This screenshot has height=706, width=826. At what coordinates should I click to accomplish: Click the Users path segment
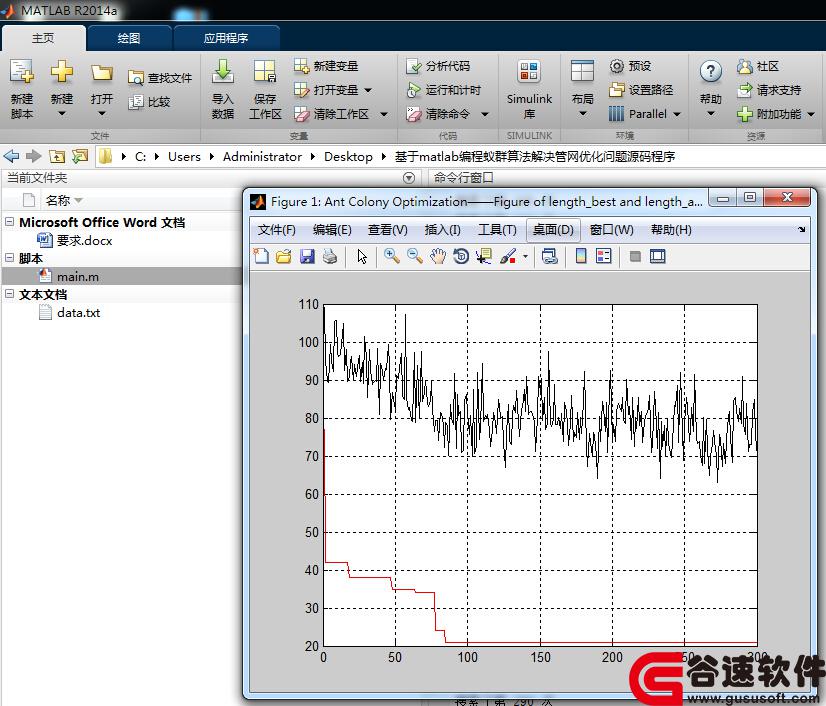(184, 156)
